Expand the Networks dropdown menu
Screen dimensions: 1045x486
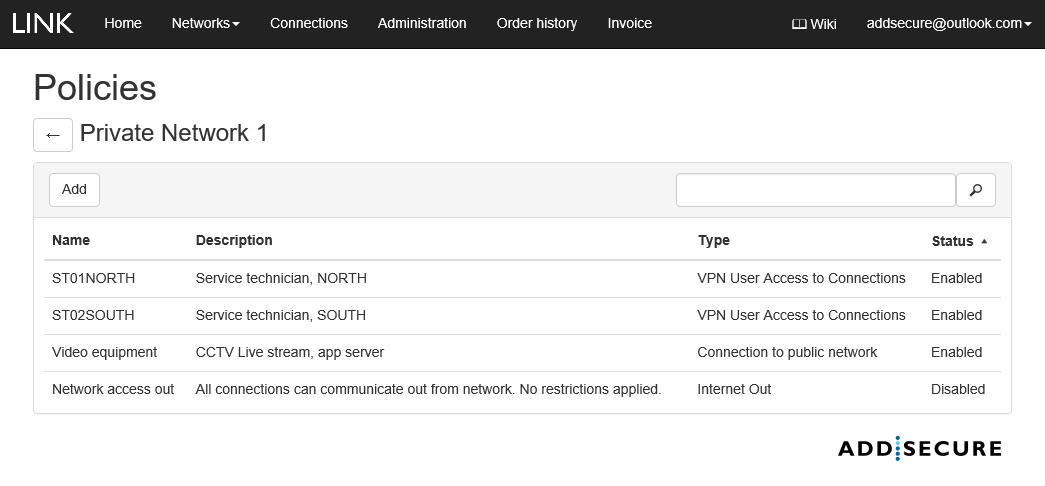(205, 23)
